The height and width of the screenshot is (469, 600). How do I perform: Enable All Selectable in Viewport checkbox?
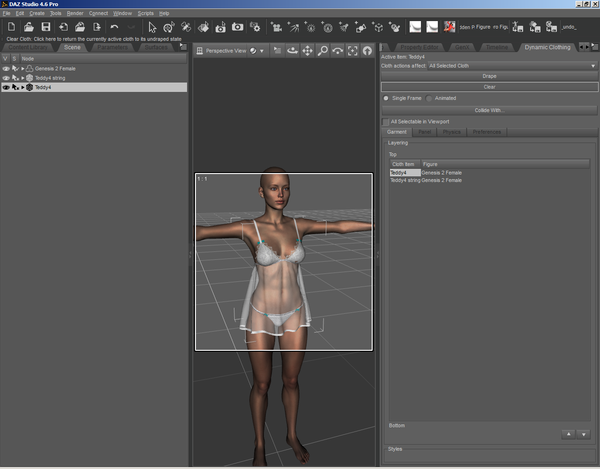(386, 121)
